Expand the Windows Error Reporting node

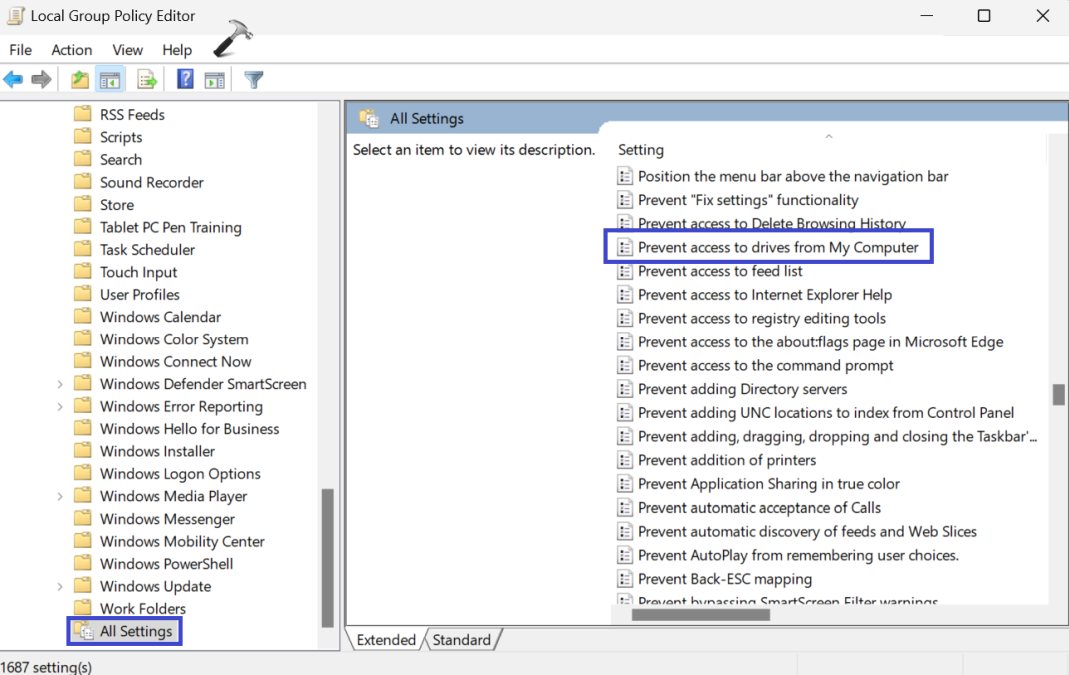60,407
